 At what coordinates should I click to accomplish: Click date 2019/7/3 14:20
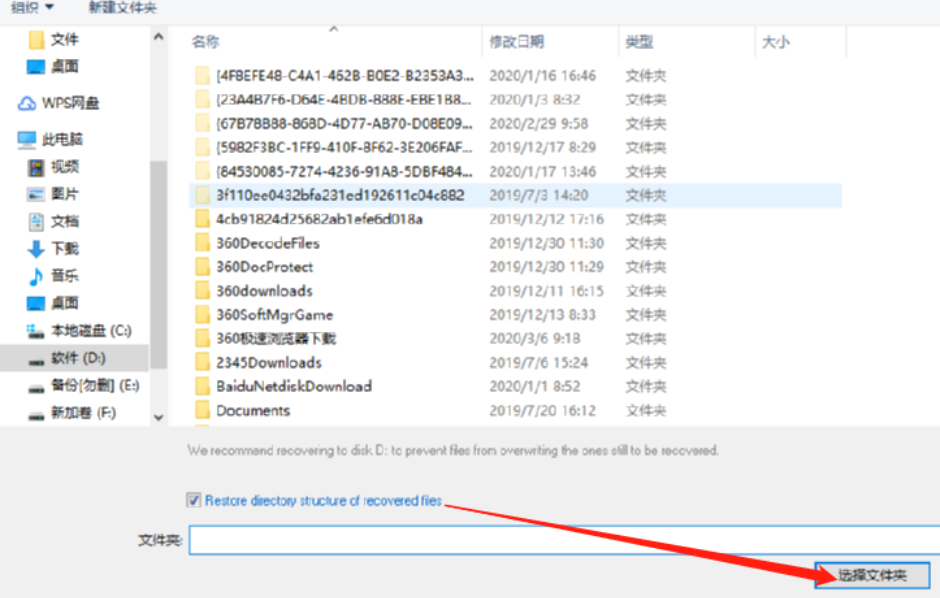coord(538,195)
